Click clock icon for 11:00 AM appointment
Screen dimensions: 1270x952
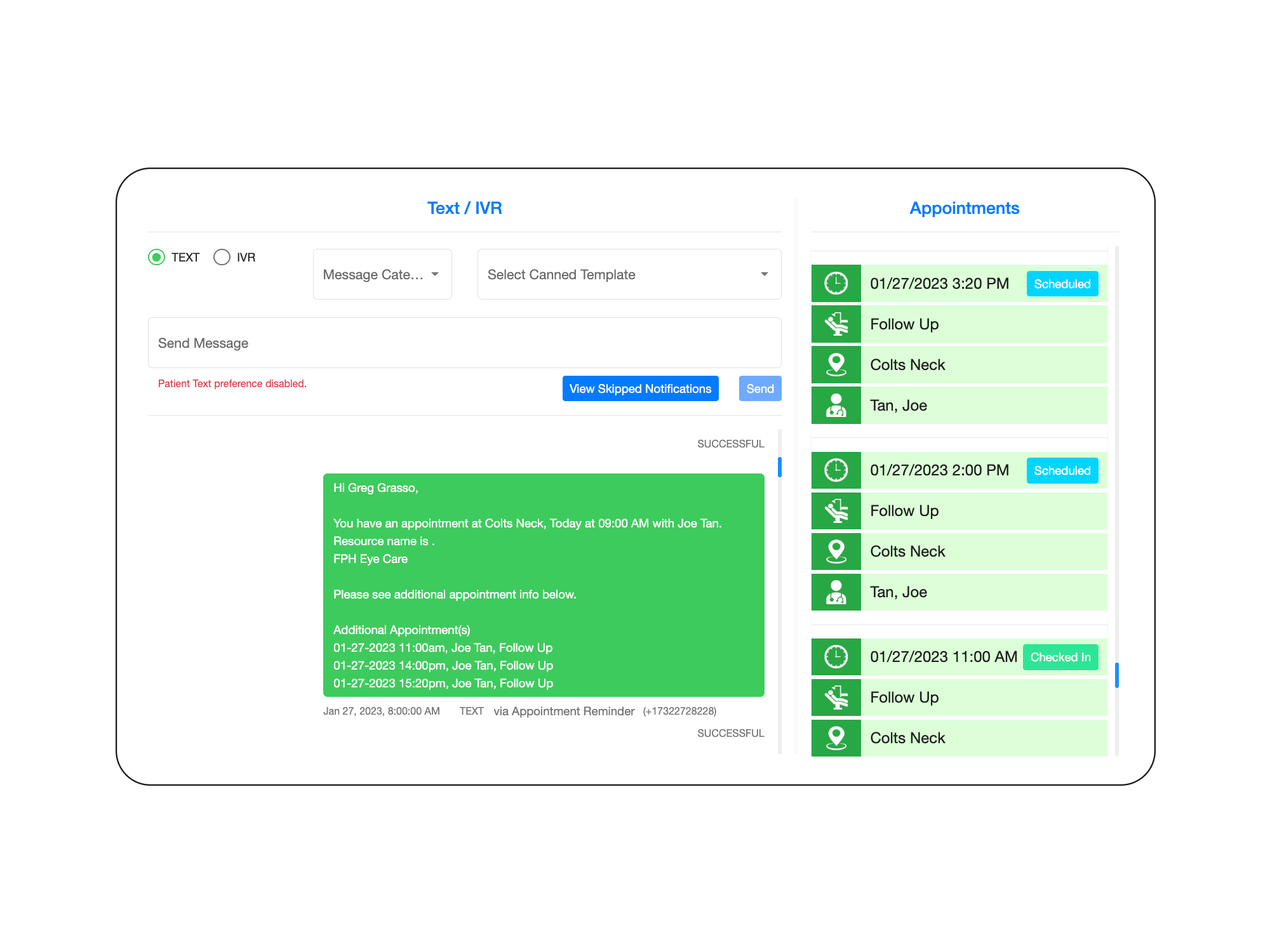[836, 656]
